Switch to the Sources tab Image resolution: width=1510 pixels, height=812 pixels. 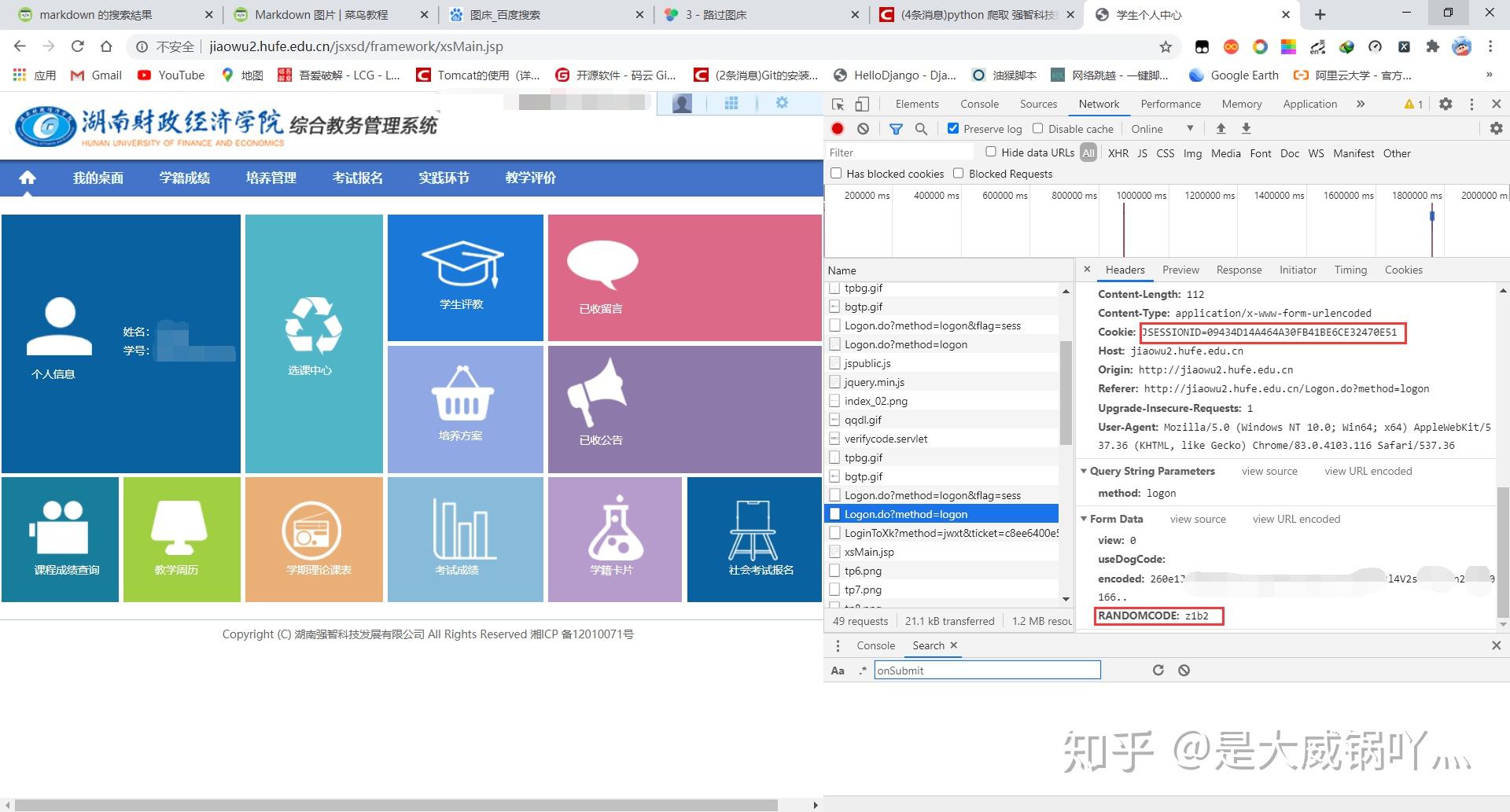1038,104
